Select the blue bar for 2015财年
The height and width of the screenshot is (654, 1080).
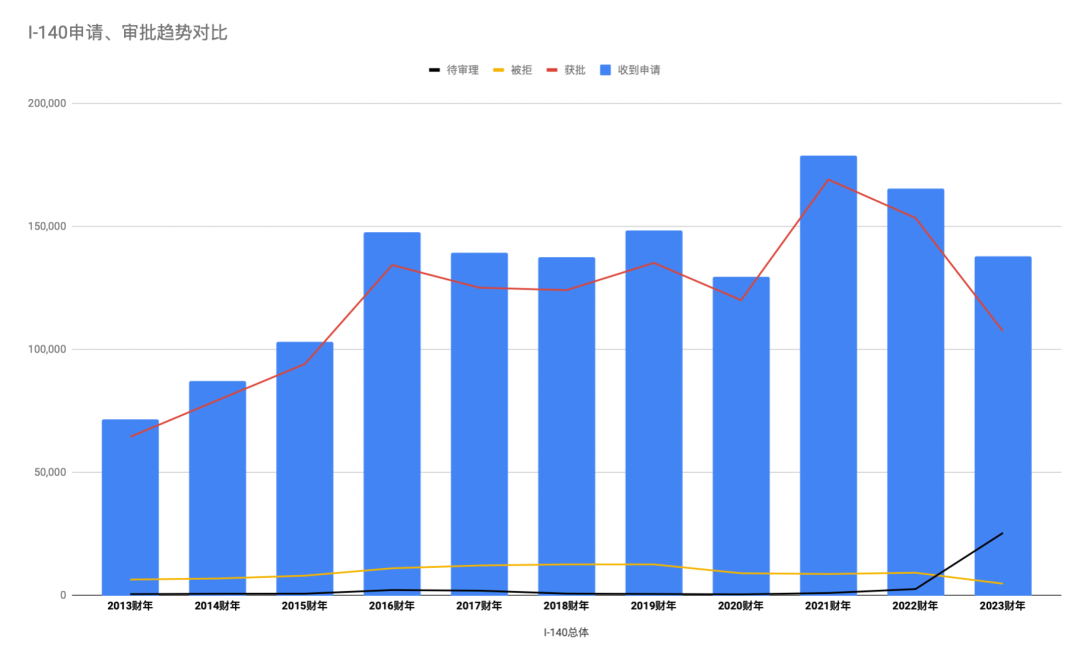pyautogui.click(x=304, y=468)
